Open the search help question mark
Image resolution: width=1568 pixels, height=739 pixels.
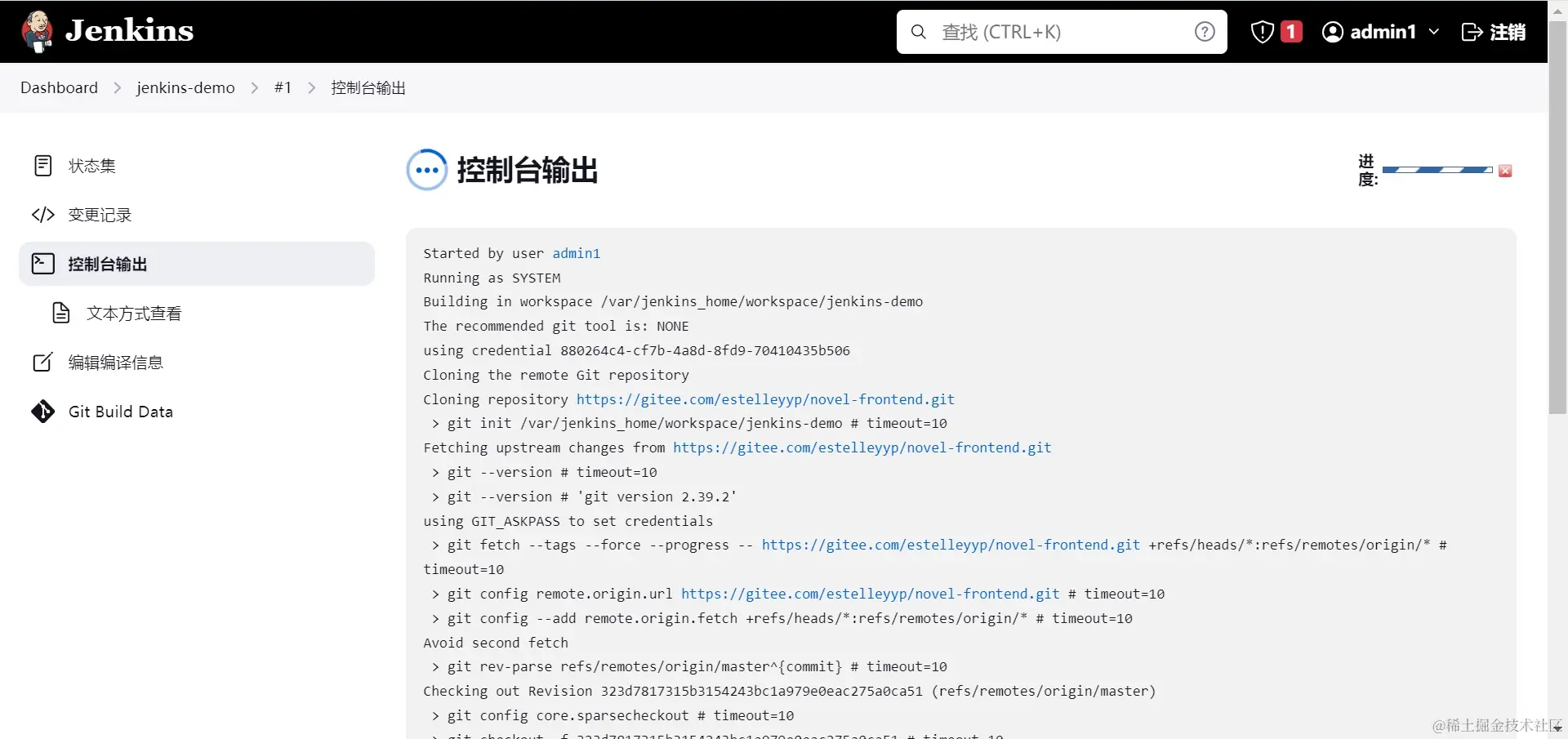coord(1205,32)
